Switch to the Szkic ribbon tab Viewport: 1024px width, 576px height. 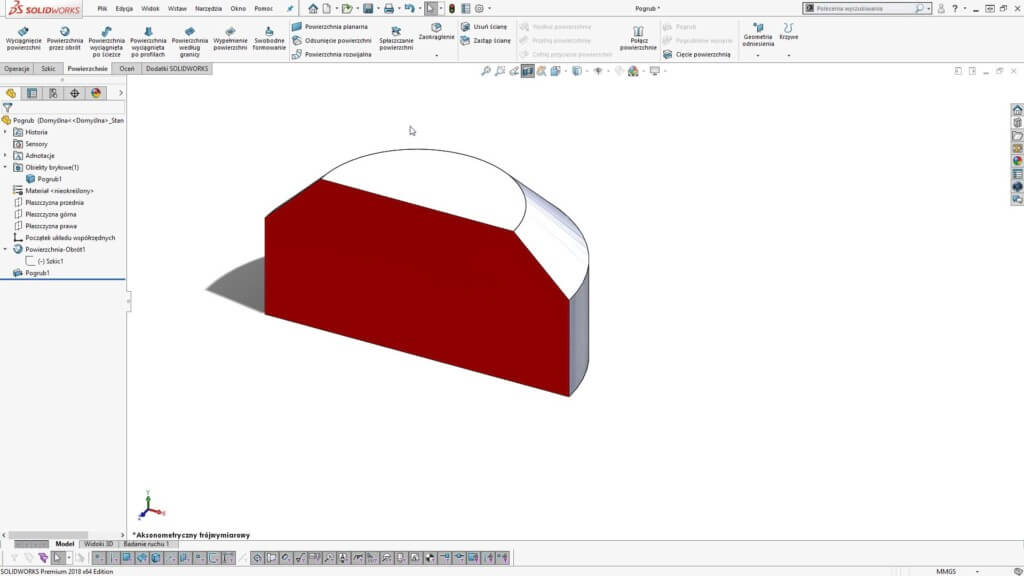tap(48, 69)
